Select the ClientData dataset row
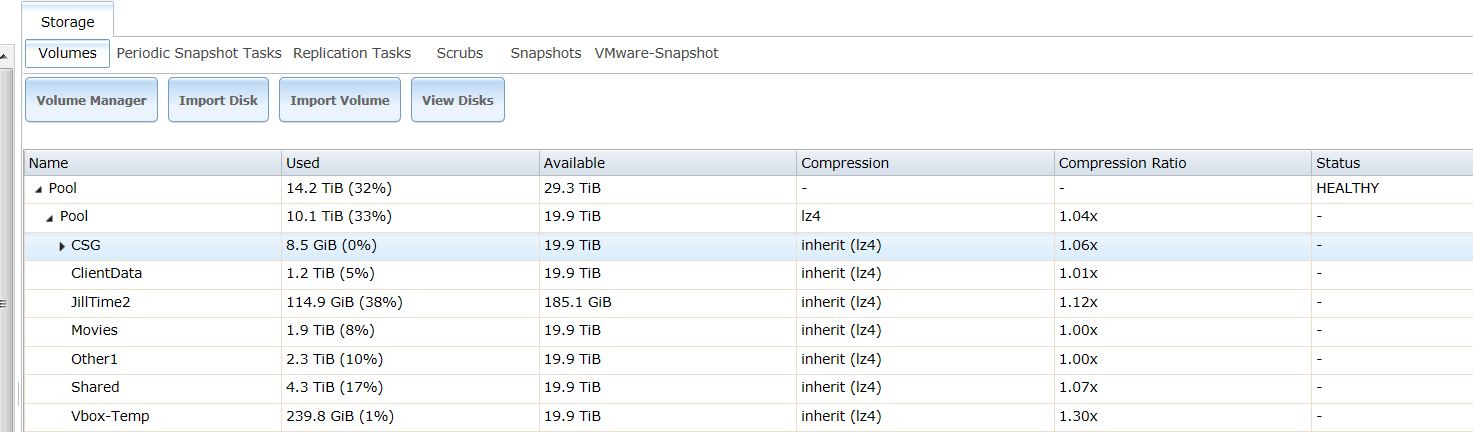Image resolution: width=1473 pixels, height=432 pixels. coord(106,273)
